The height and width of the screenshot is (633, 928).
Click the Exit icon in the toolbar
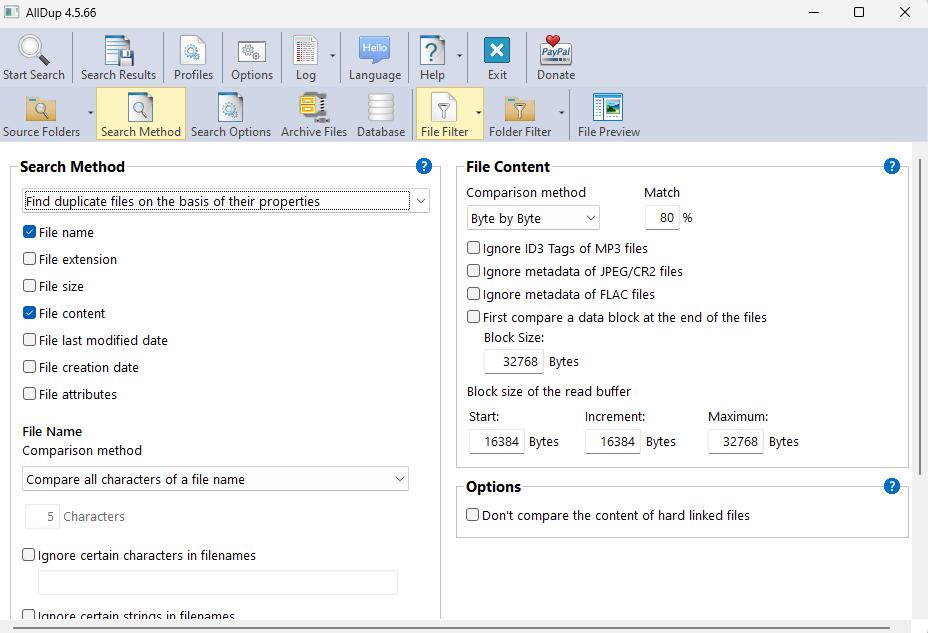pyautogui.click(x=497, y=50)
